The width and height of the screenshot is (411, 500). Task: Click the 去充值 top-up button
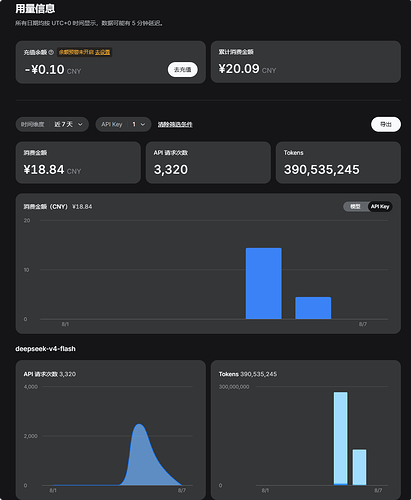[183, 69]
